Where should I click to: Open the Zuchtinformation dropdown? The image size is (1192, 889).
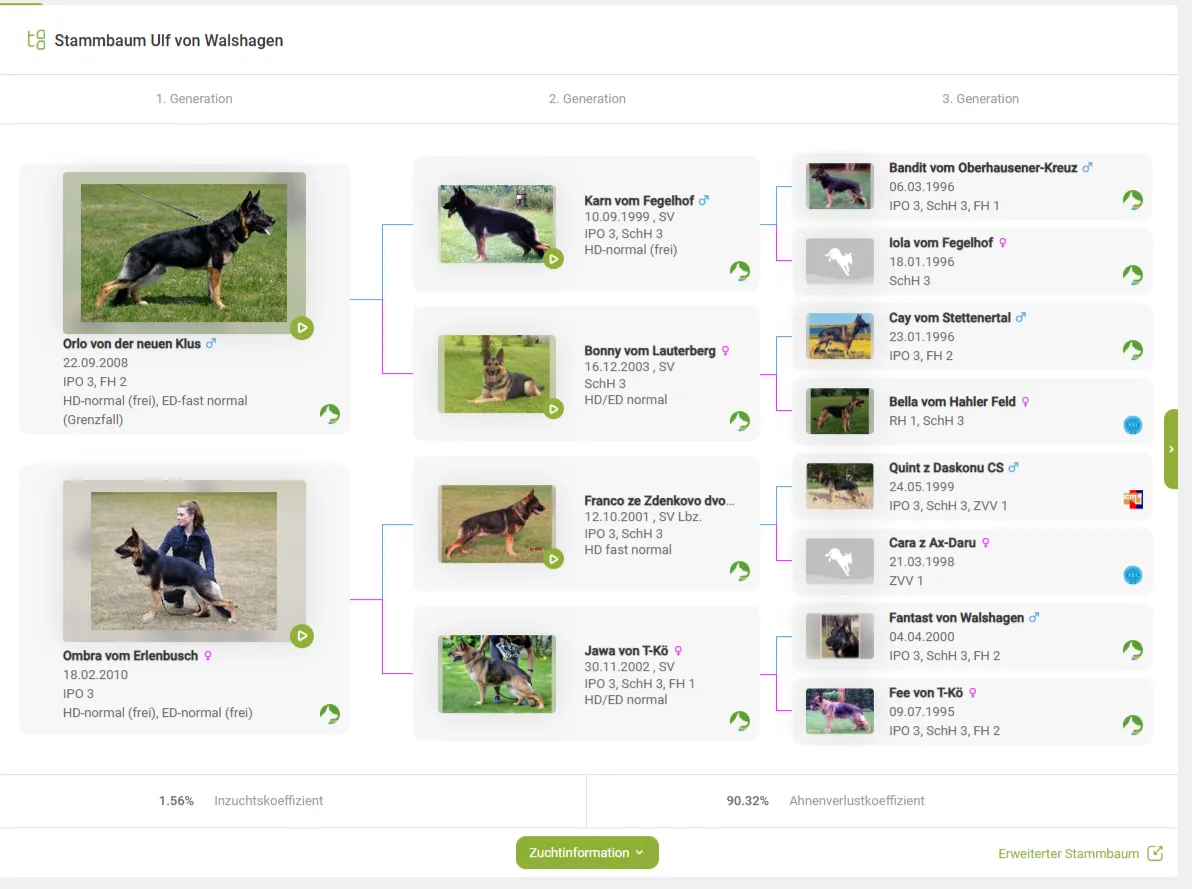(x=587, y=853)
